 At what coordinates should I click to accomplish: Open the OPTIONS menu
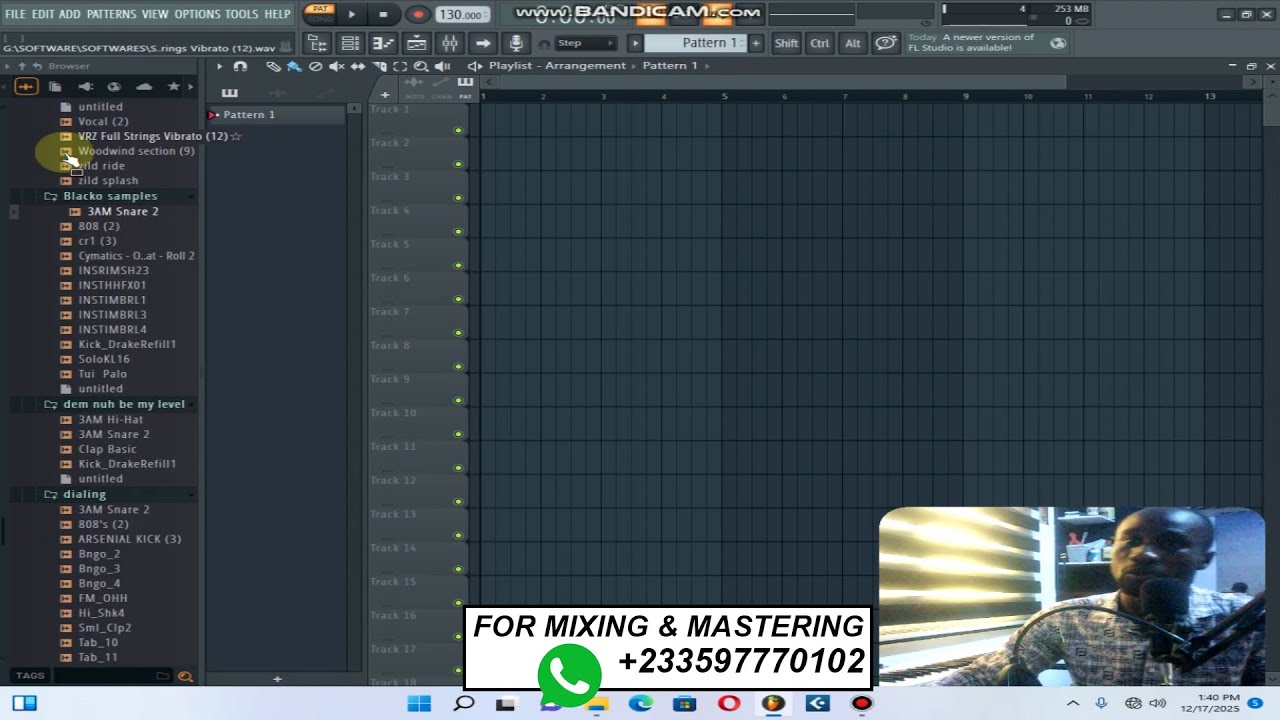point(197,14)
